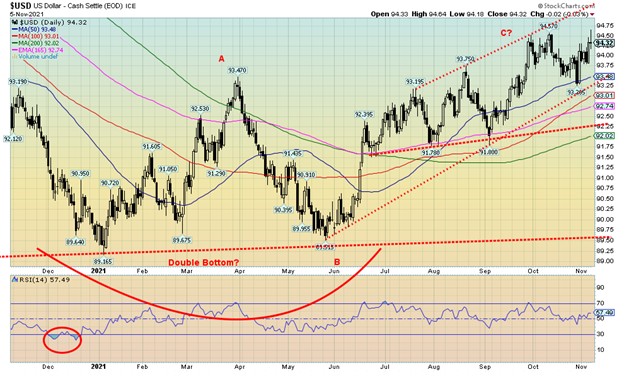
Task: Click the 91.605 peak price label
Action: 151,146
